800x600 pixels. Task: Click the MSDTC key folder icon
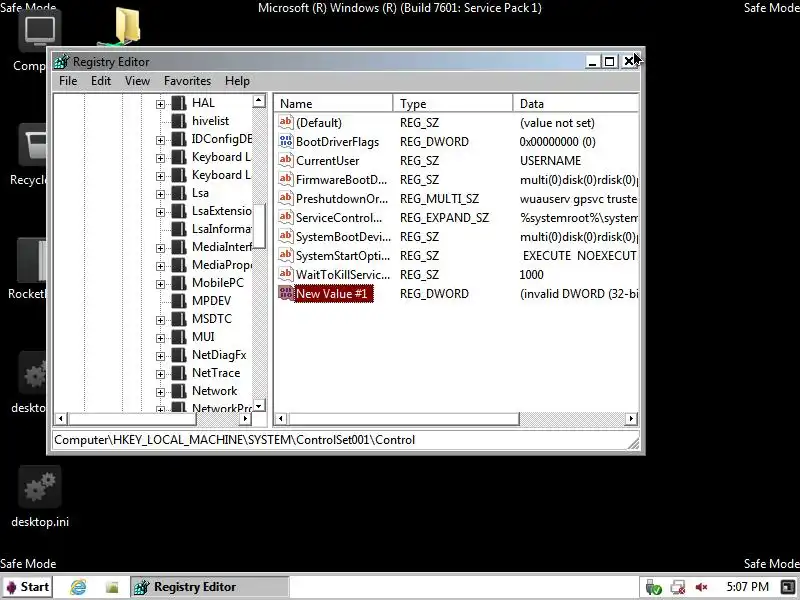[x=179, y=319]
